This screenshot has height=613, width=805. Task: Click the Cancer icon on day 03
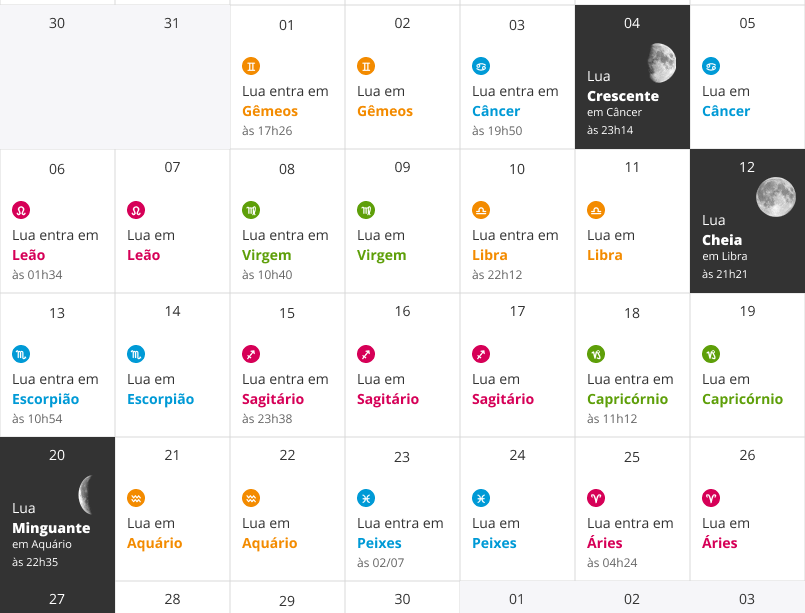[x=481, y=67]
